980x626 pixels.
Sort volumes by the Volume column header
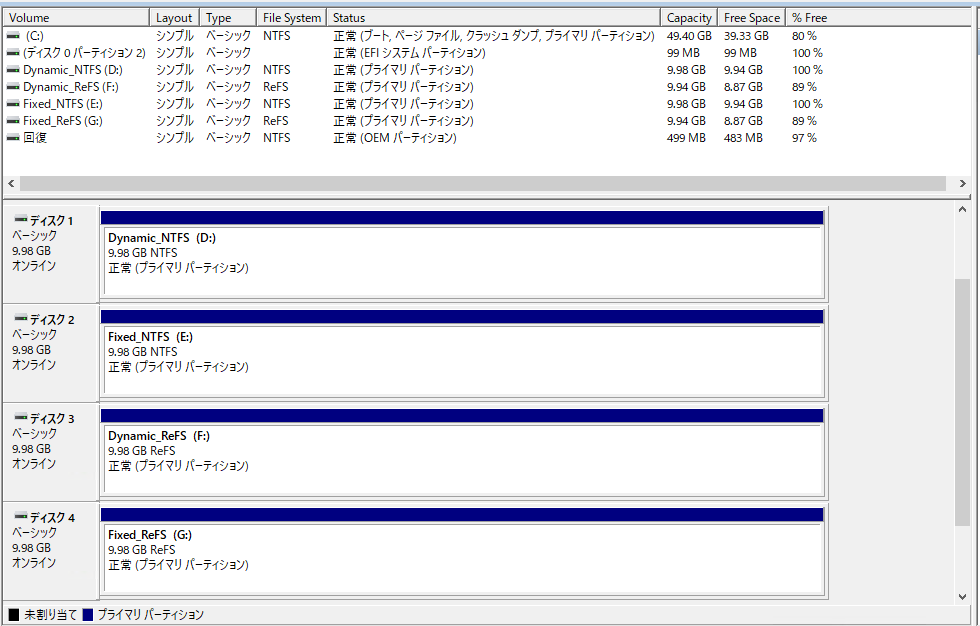tap(76, 17)
